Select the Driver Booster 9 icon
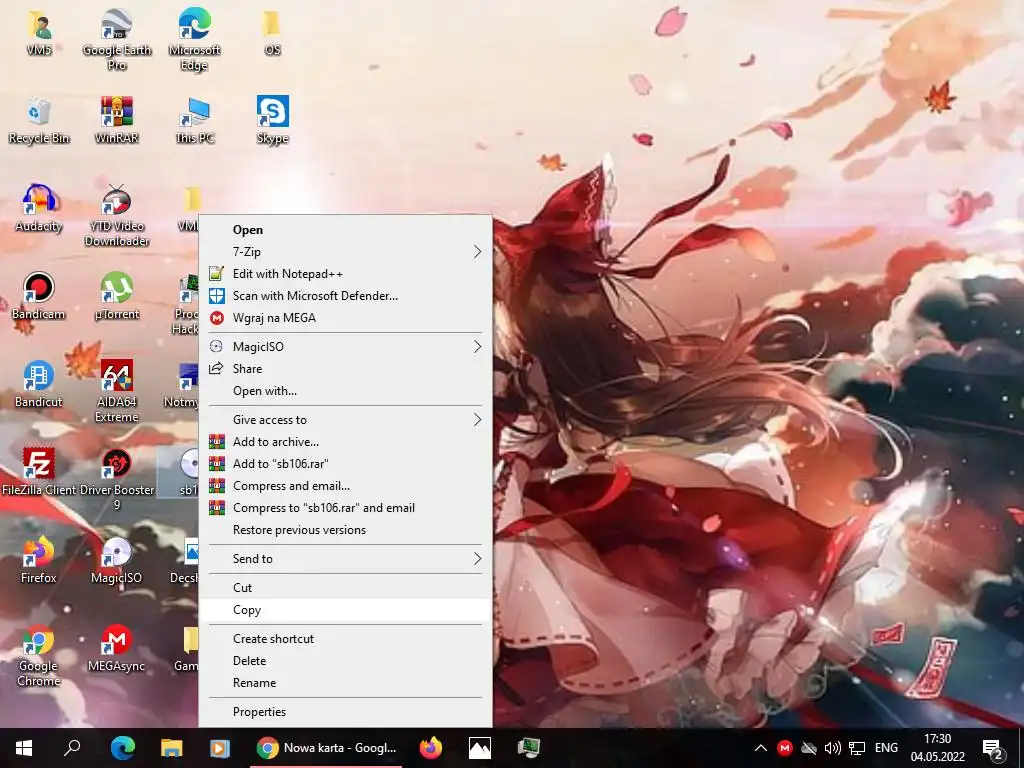 coord(117,479)
